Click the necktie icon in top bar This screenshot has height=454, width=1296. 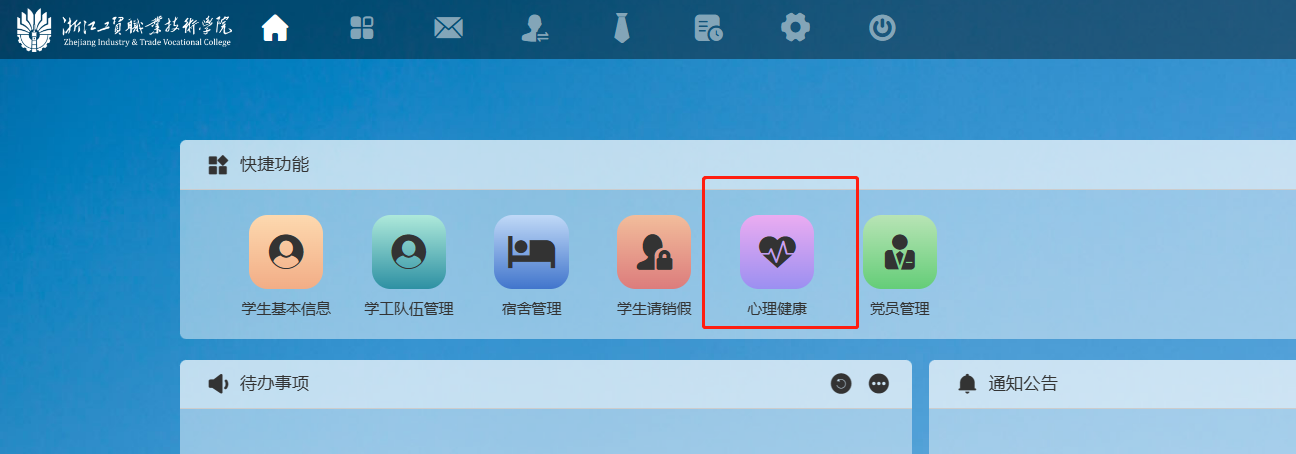click(622, 28)
